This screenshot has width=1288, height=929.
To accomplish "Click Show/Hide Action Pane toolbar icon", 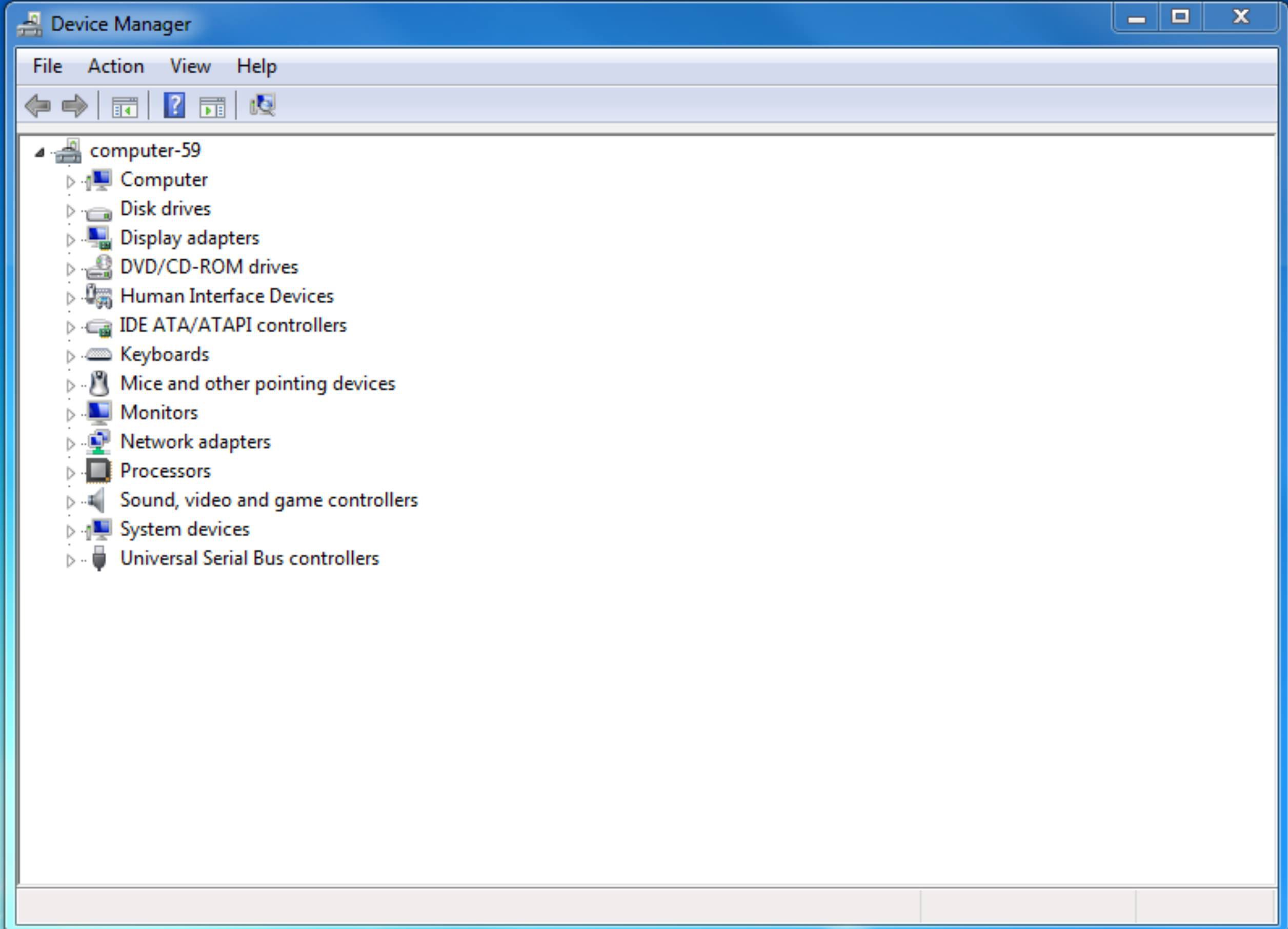I will point(212,106).
